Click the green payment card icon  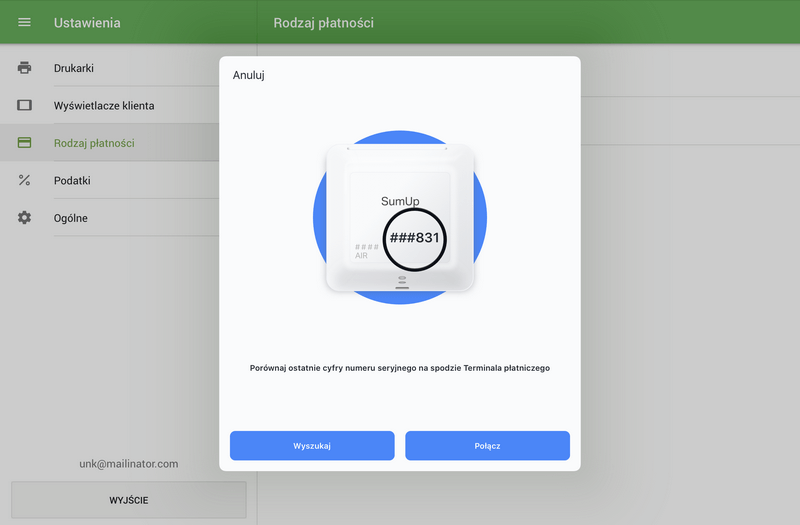(25, 143)
